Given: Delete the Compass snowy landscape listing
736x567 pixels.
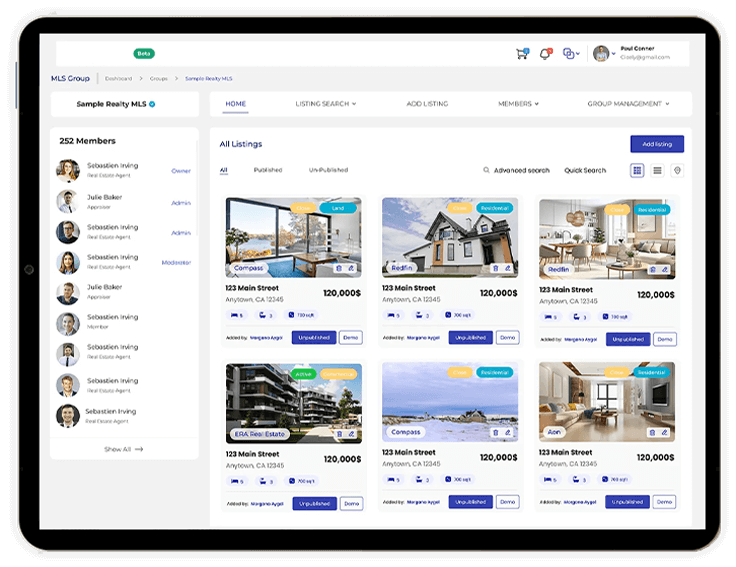Looking at the screenshot, I should point(496,432).
